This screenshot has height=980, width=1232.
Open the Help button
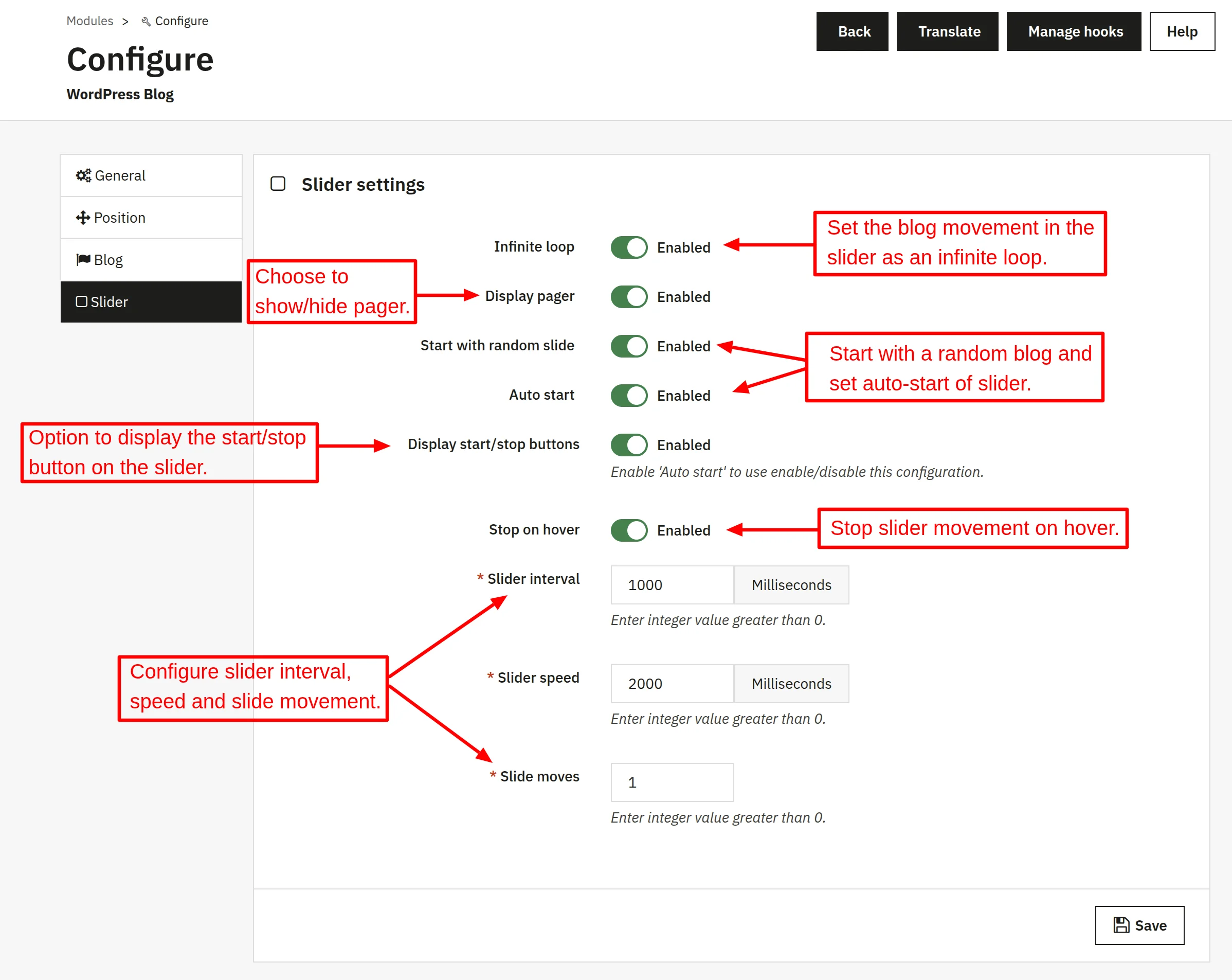(1182, 31)
